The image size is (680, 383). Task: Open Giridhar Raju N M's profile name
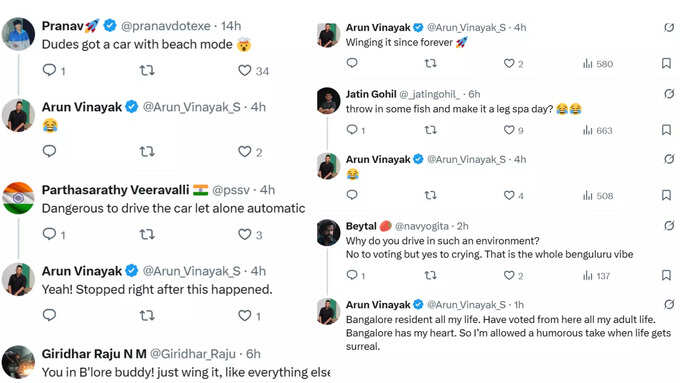[94, 354]
